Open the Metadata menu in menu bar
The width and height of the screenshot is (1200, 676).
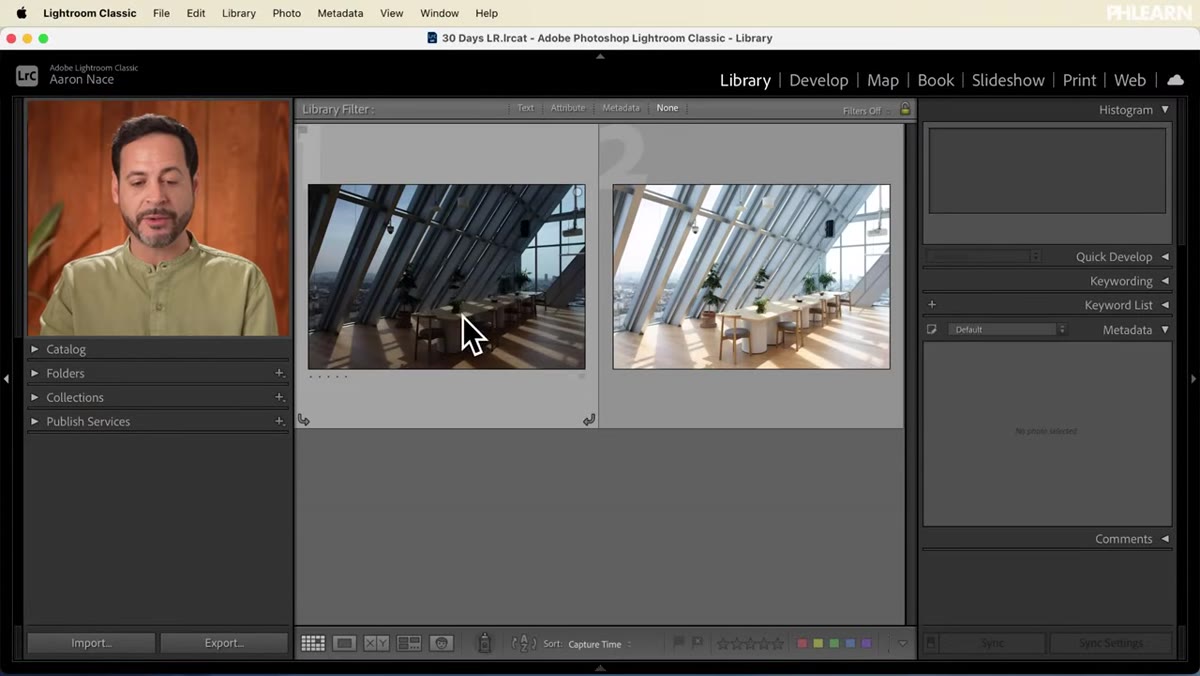point(340,13)
